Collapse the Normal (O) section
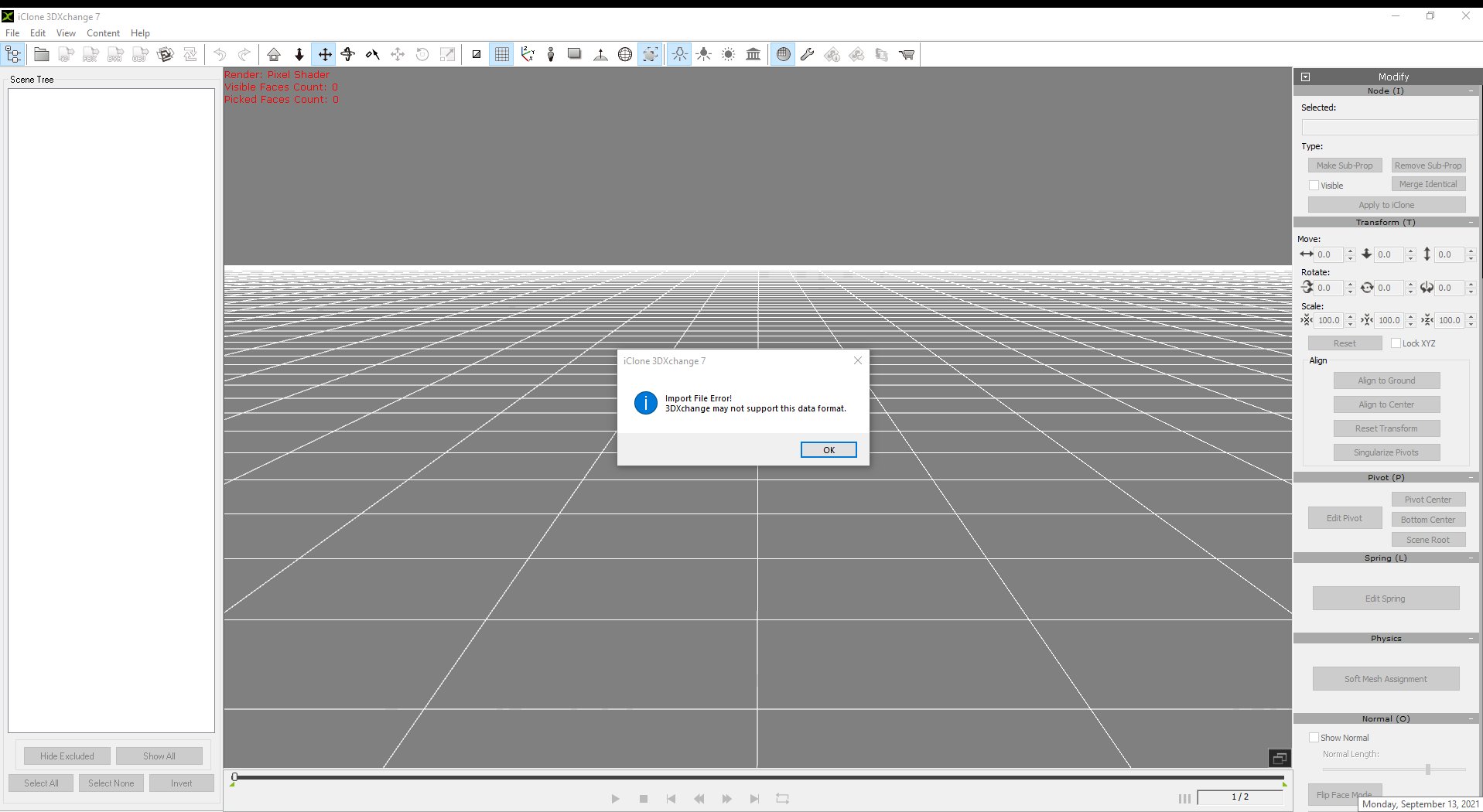The height and width of the screenshot is (812, 1483). pyautogui.click(x=1471, y=719)
